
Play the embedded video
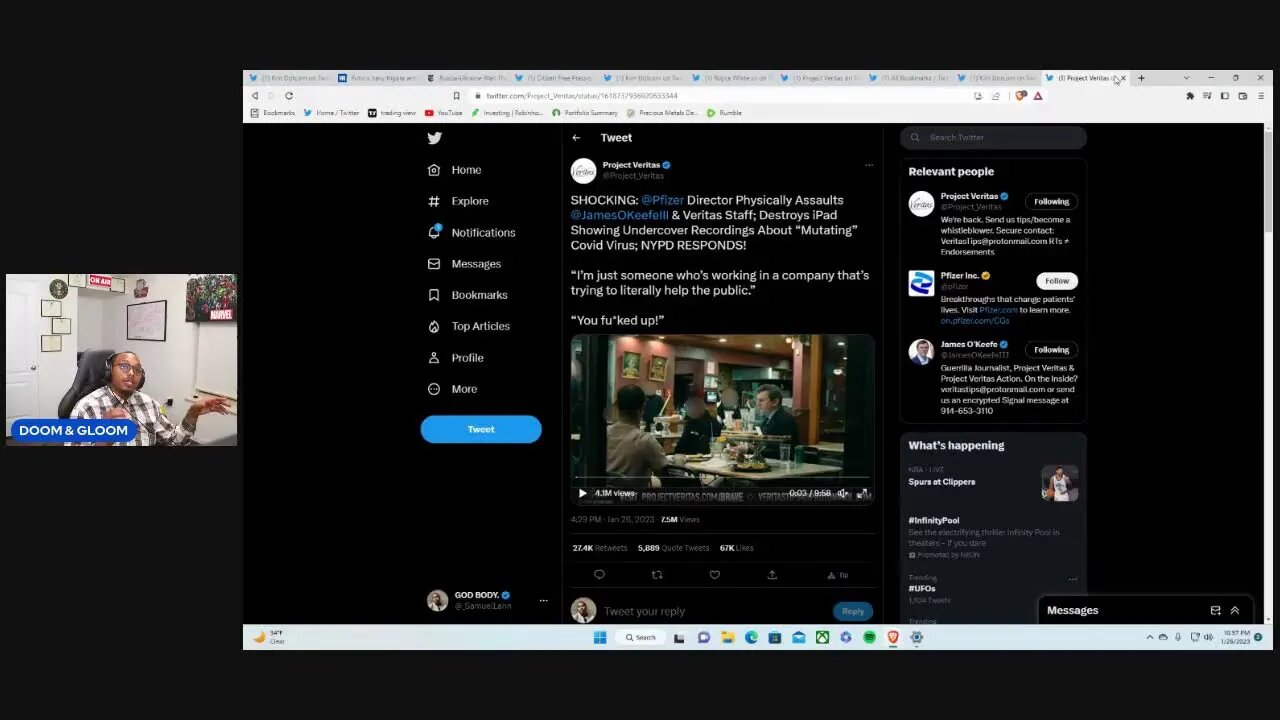(583, 493)
